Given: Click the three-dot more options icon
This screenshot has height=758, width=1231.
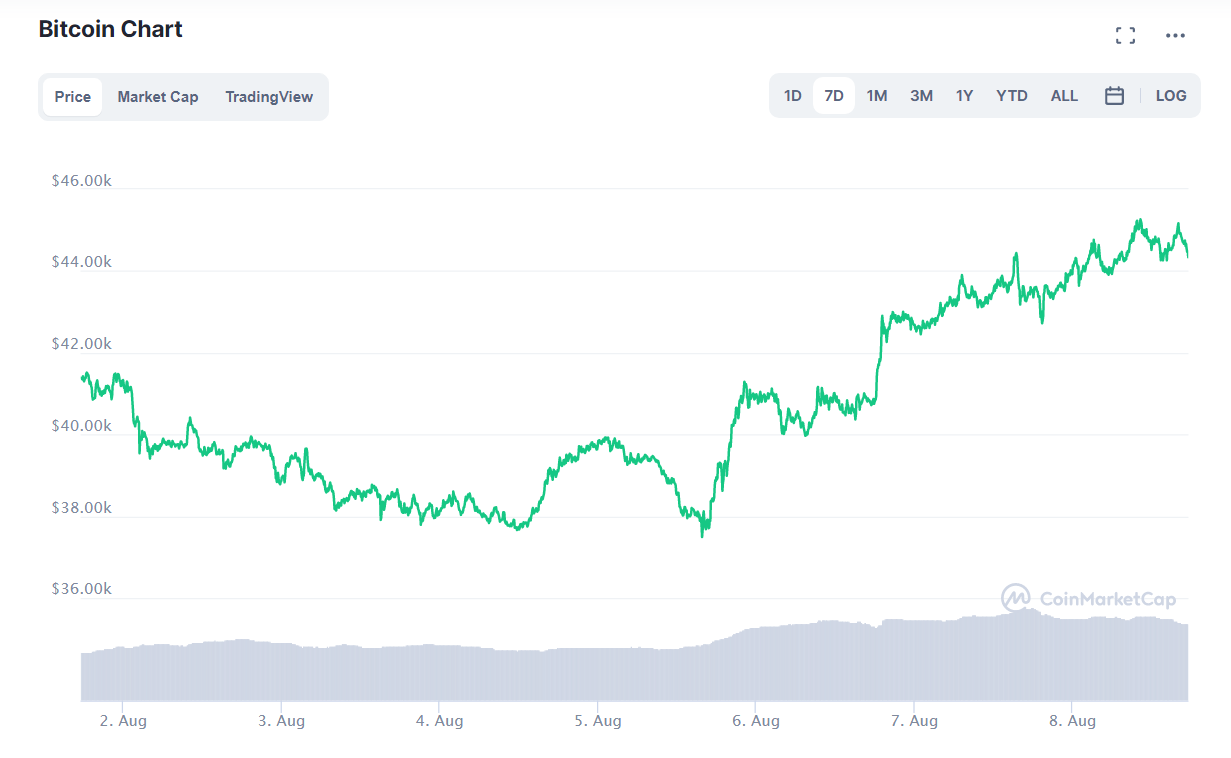Looking at the screenshot, I should pyautogui.click(x=1175, y=35).
